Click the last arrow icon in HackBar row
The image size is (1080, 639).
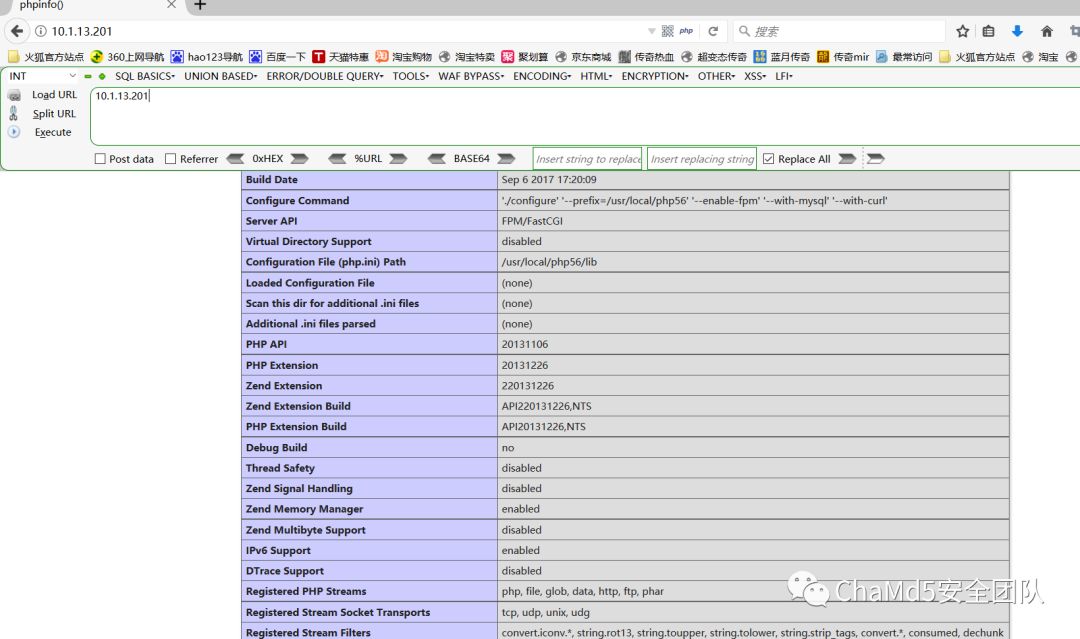click(875, 158)
